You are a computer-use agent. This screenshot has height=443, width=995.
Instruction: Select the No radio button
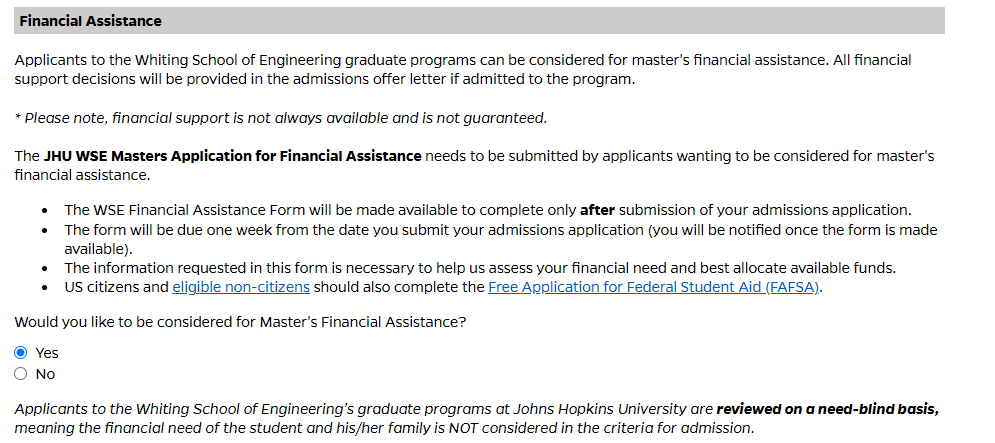[x=21, y=374]
